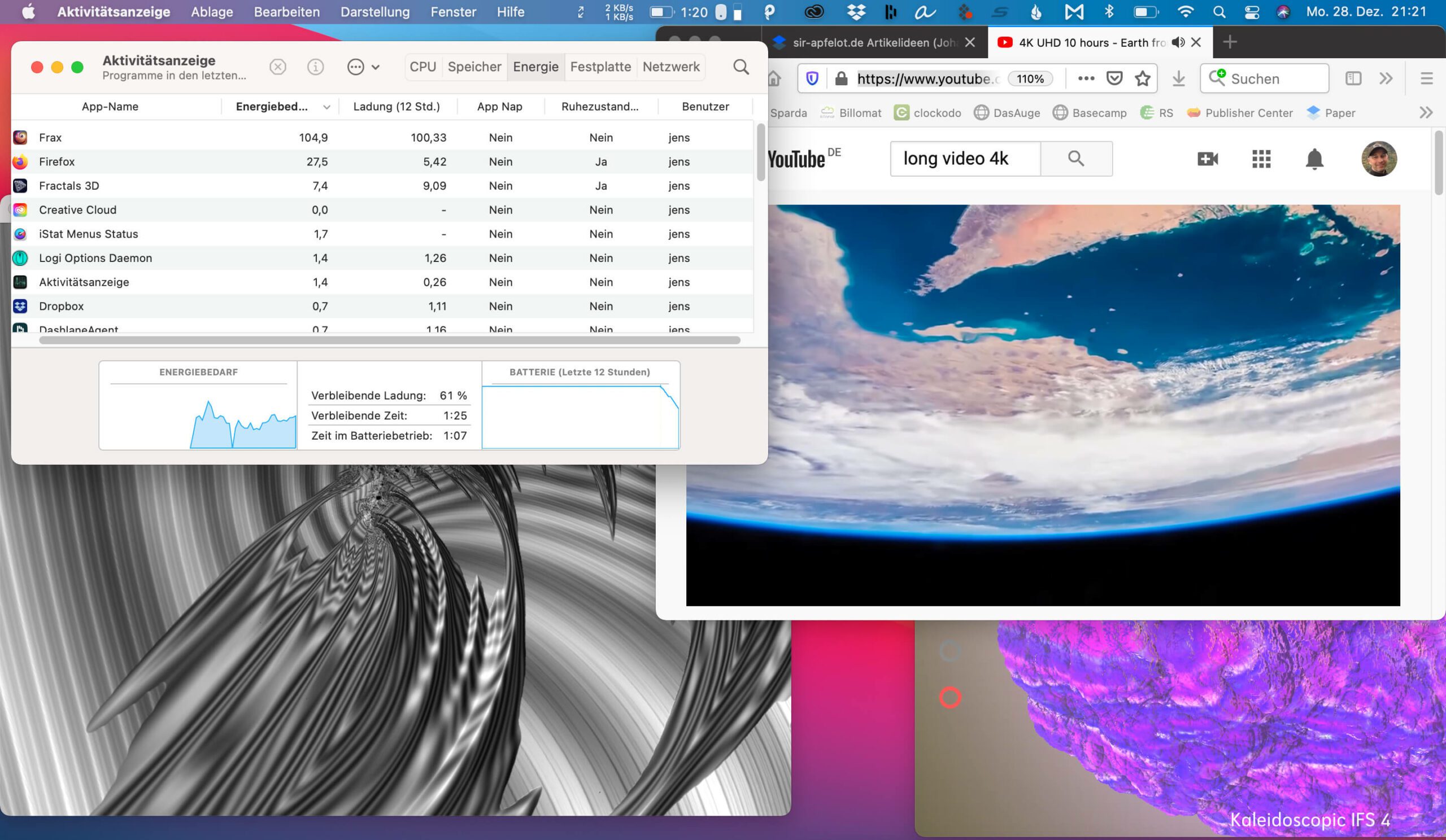The width and height of the screenshot is (1446, 840).
Task: Open the Wi-Fi menu bar icon
Action: 1185,11
